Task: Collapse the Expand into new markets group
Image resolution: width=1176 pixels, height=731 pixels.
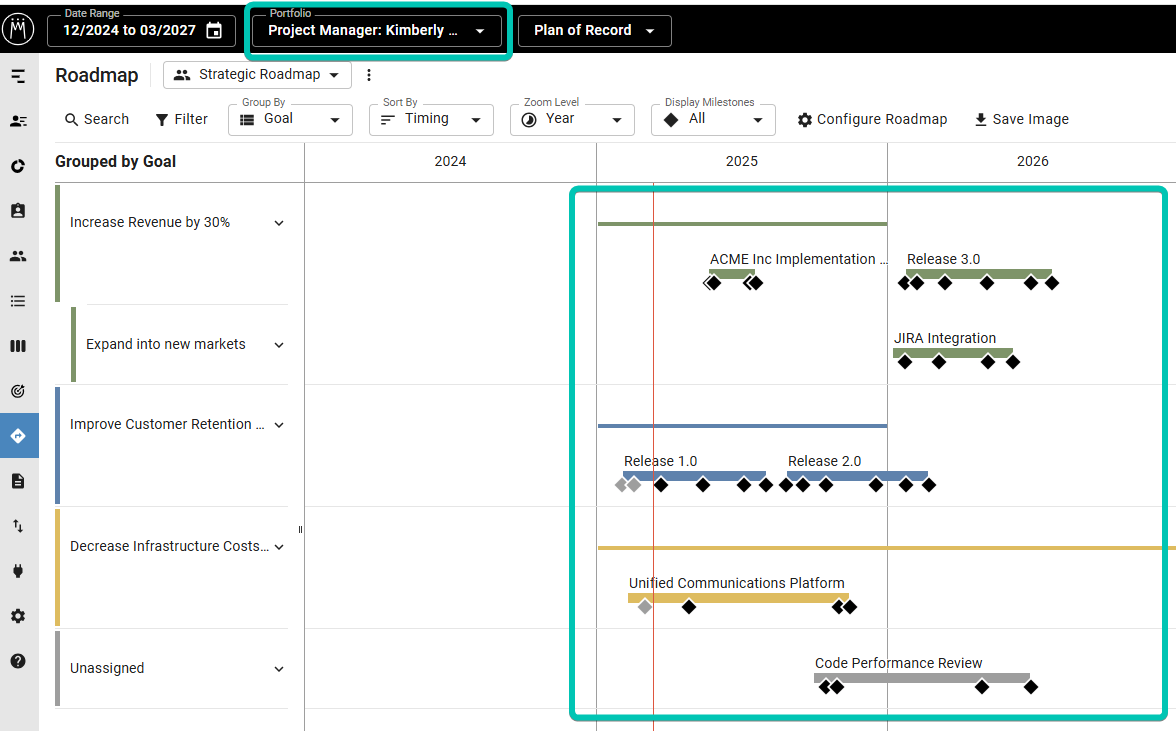Action: (279, 345)
